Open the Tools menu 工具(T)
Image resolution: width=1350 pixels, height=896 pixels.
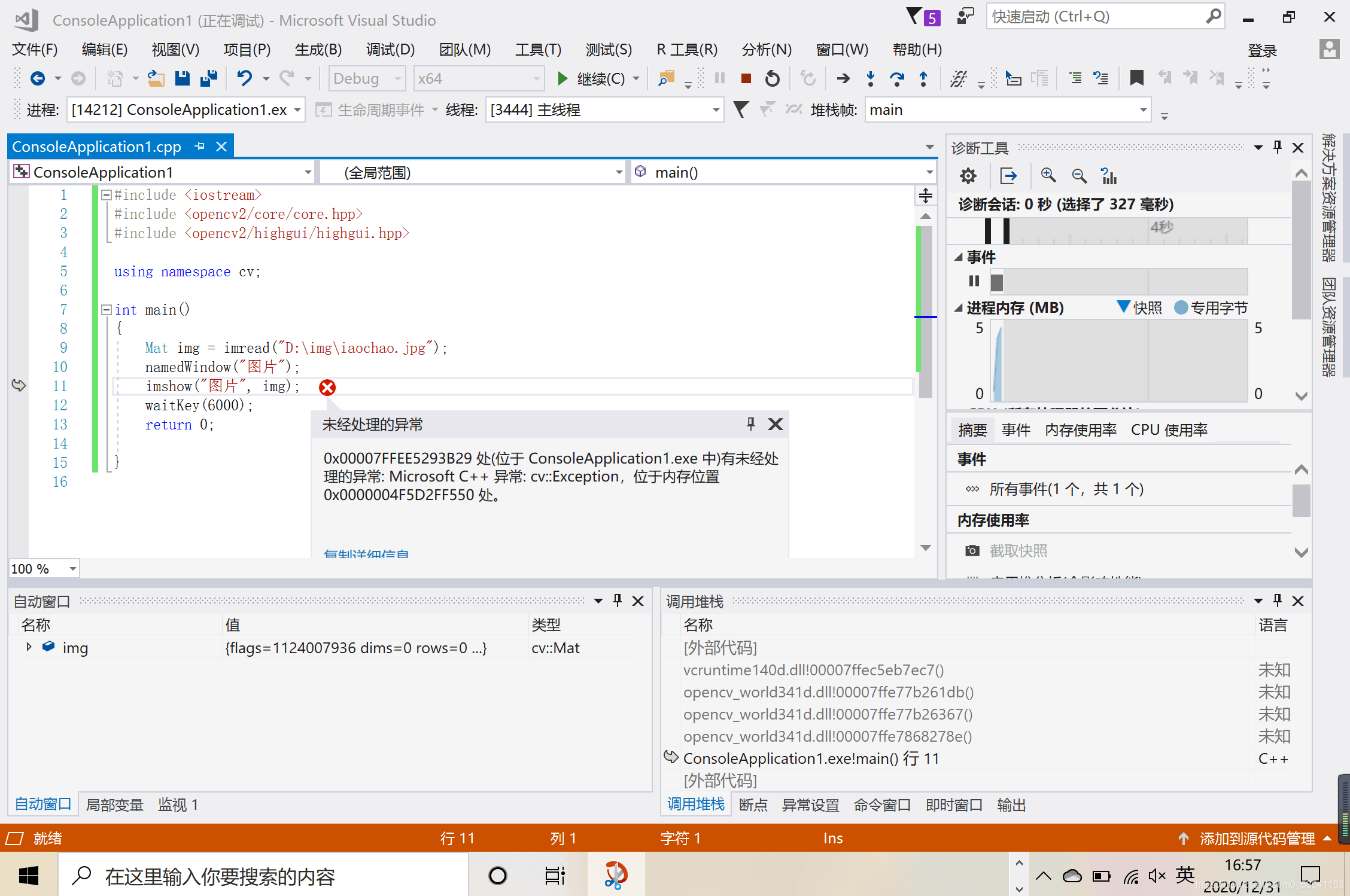(539, 50)
